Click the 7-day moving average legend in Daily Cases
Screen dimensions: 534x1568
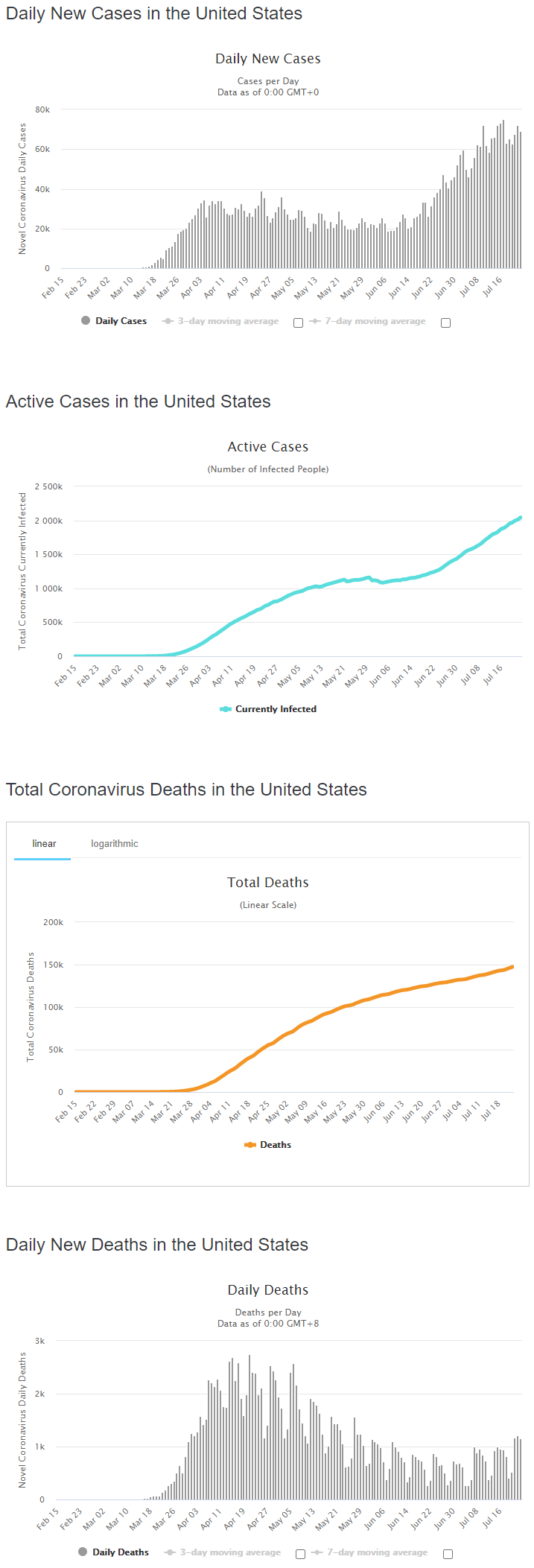[x=368, y=321]
